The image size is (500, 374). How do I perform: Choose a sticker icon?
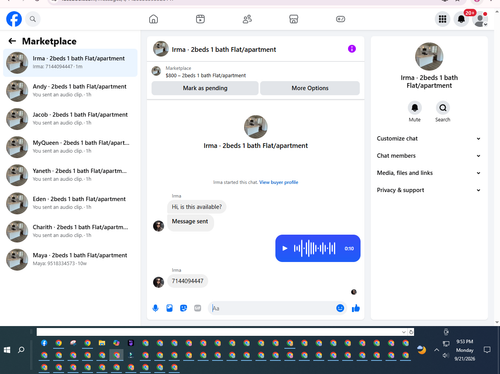coord(183,308)
